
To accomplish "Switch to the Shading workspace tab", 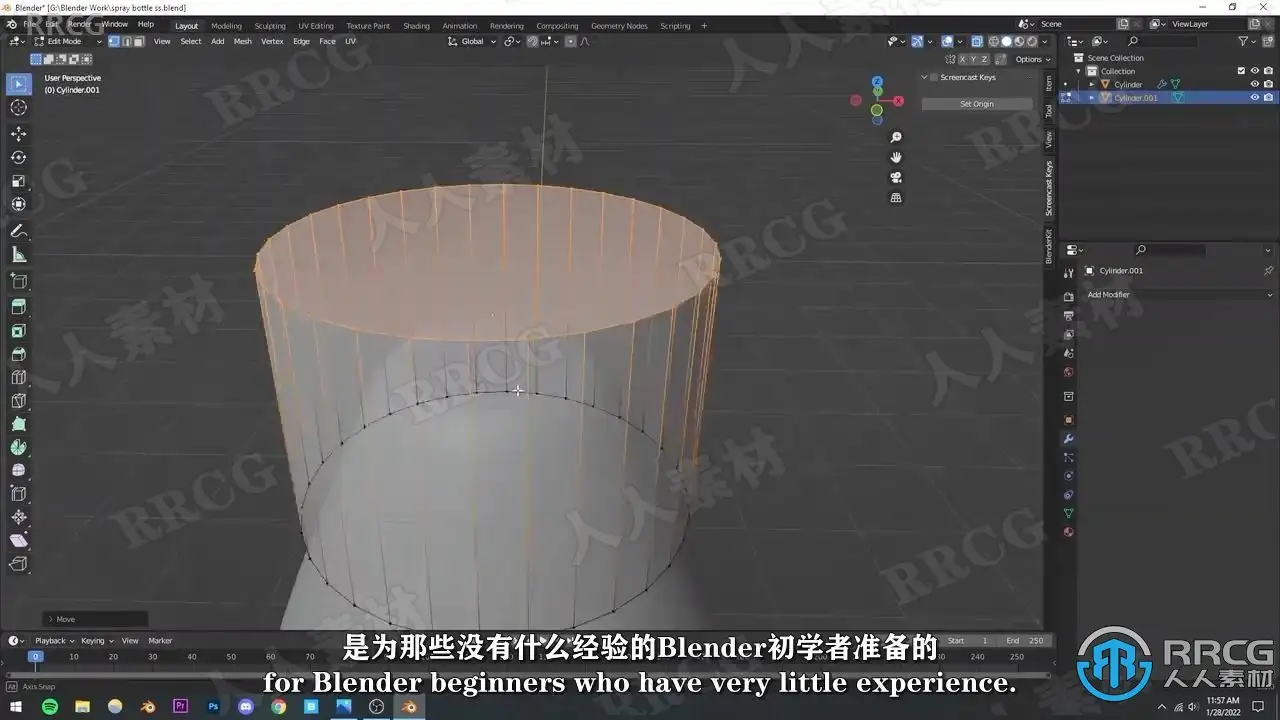I will point(416,25).
